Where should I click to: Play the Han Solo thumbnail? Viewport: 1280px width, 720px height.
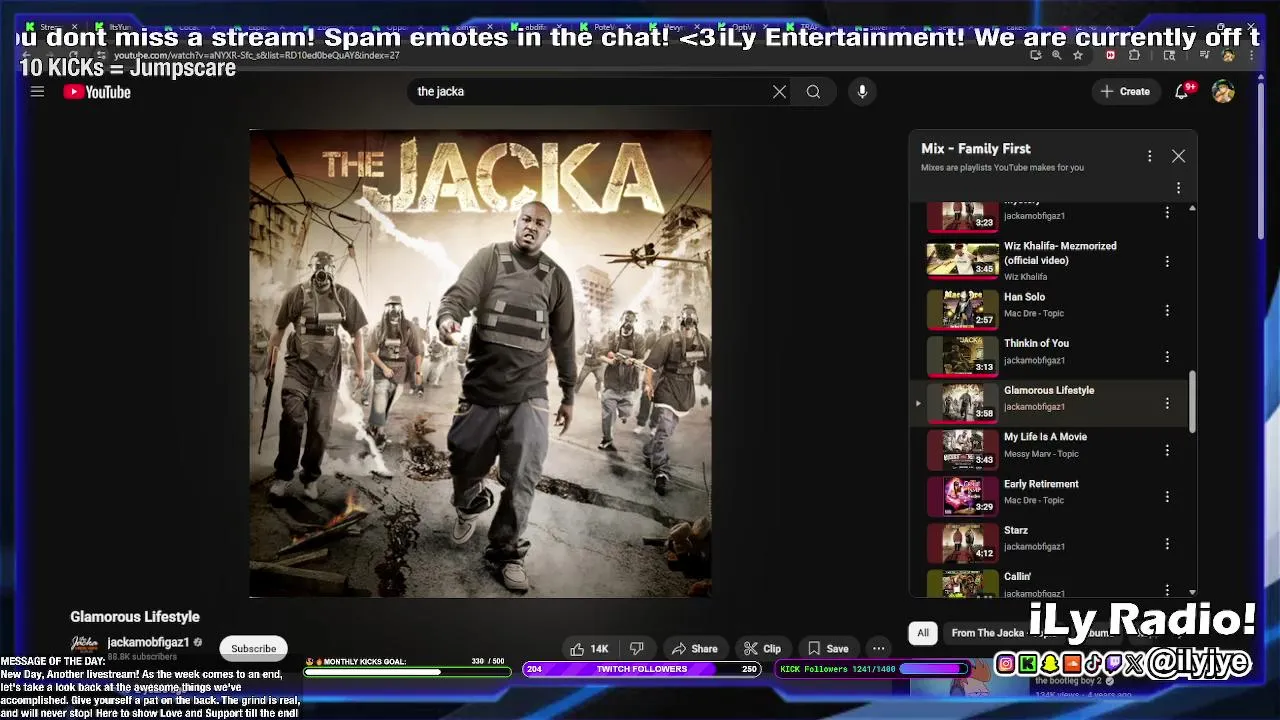coord(962,308)
